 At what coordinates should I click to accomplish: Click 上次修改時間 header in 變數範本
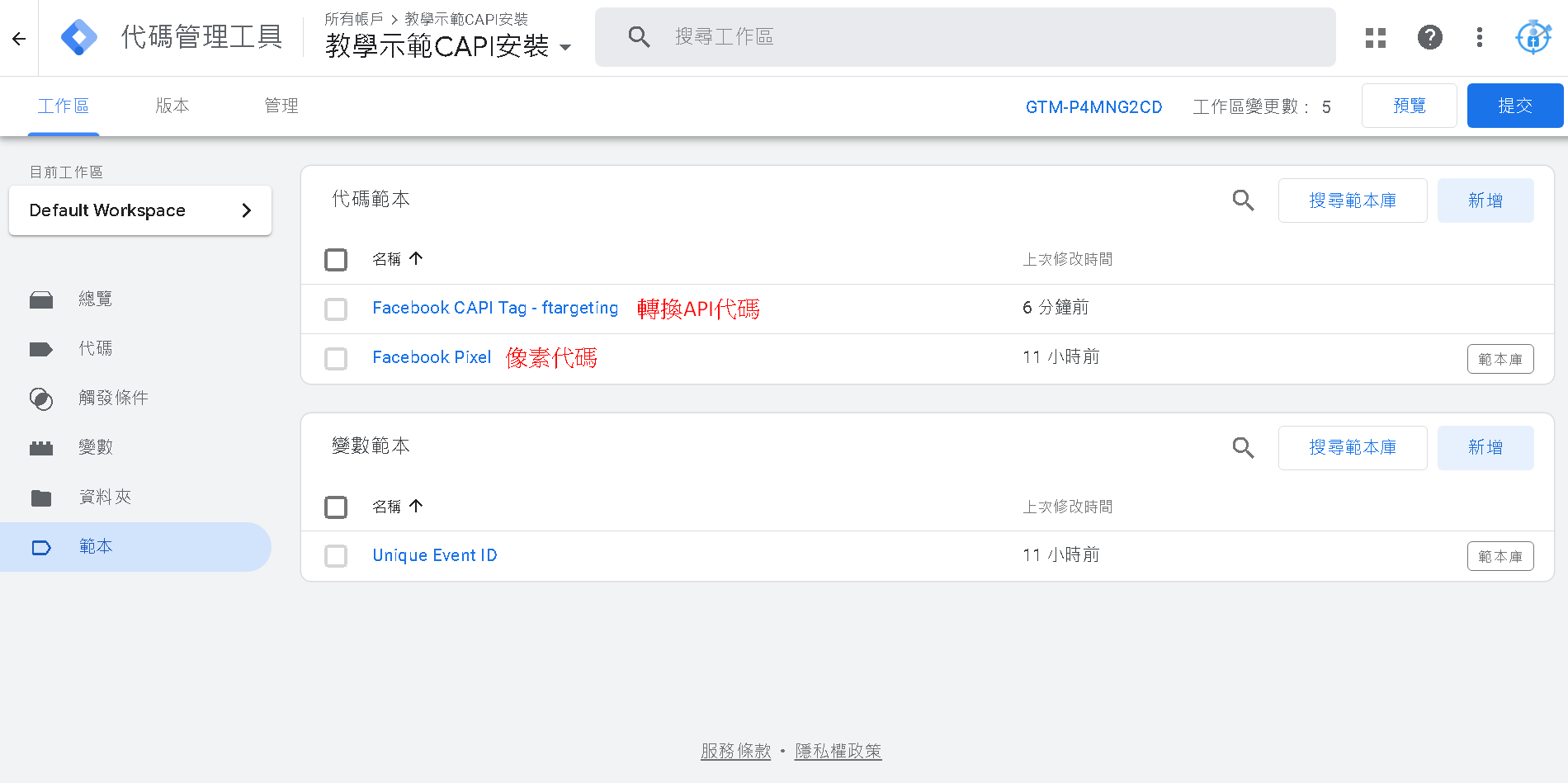[x=1068, y=507]
